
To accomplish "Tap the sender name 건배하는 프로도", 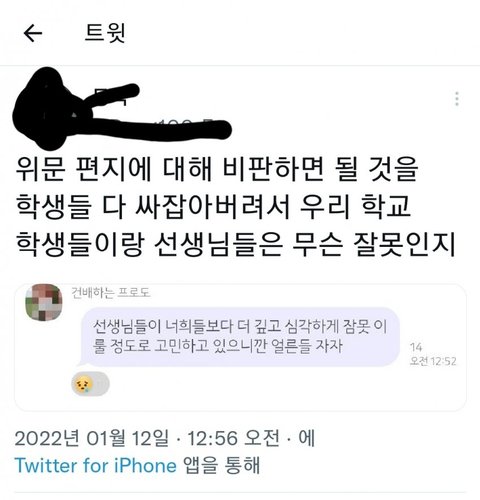I will point(111,293).
